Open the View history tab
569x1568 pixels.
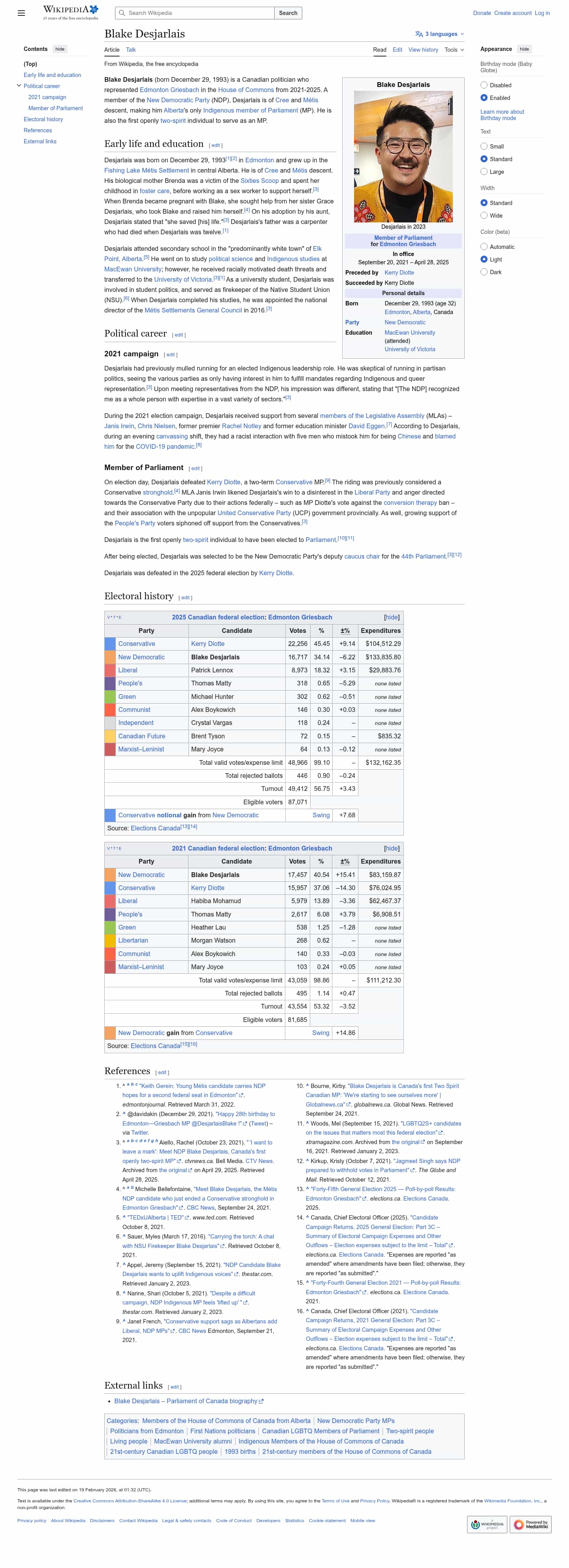point(423,50)
